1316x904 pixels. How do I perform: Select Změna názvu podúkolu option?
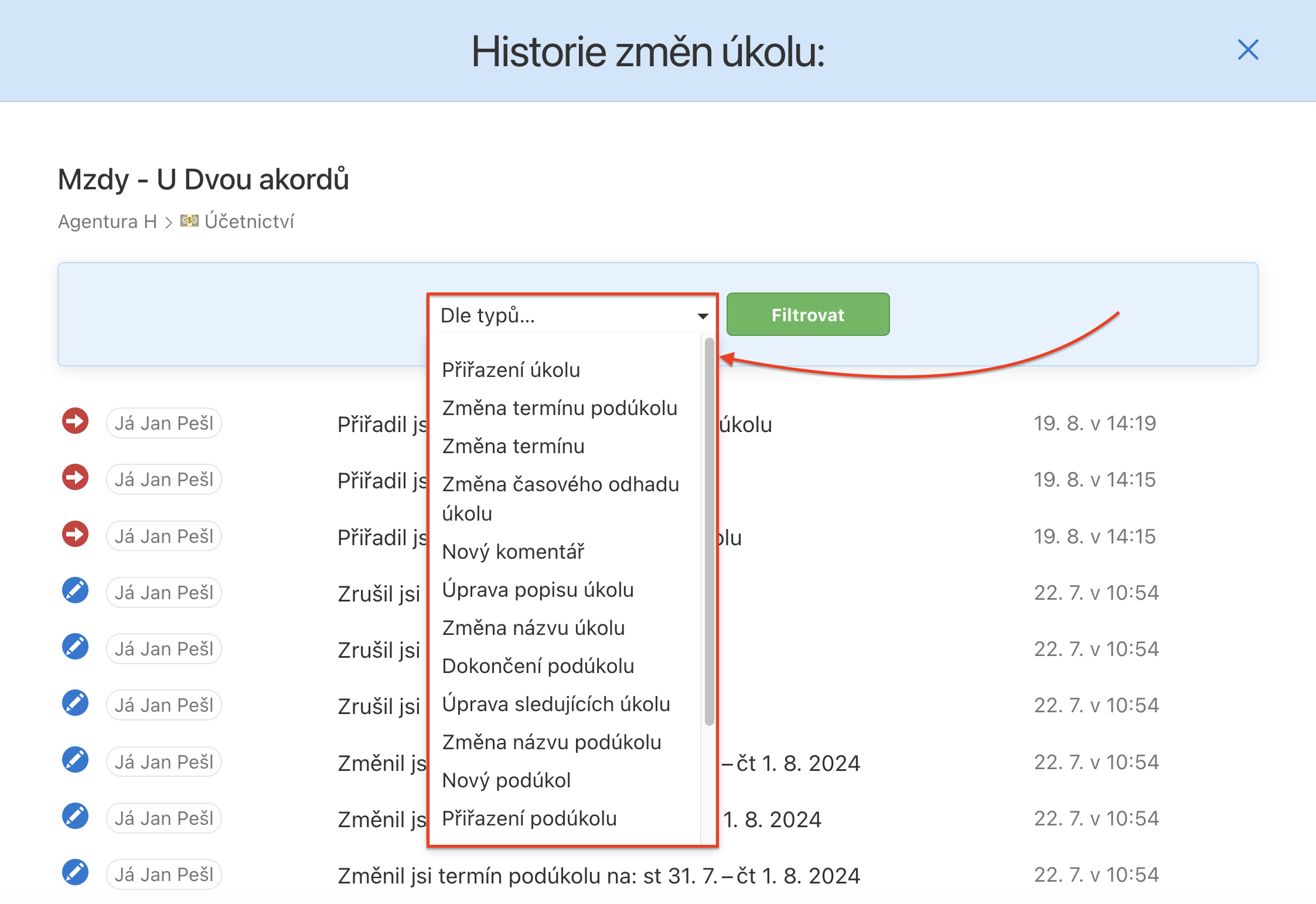tap(551, 742)
